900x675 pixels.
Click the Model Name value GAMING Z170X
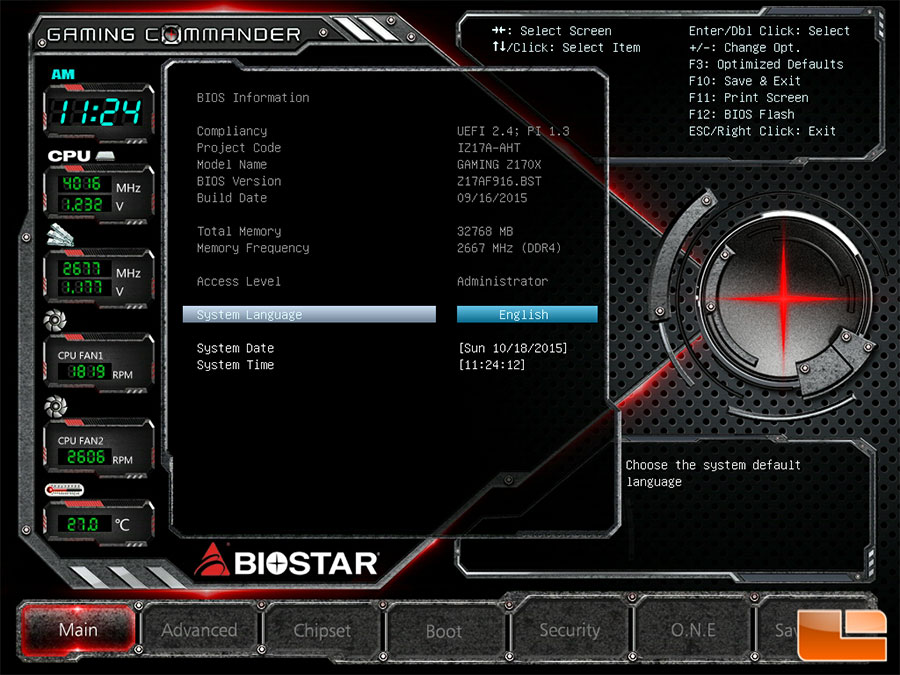pyautogui.click(x=499, y=164)
